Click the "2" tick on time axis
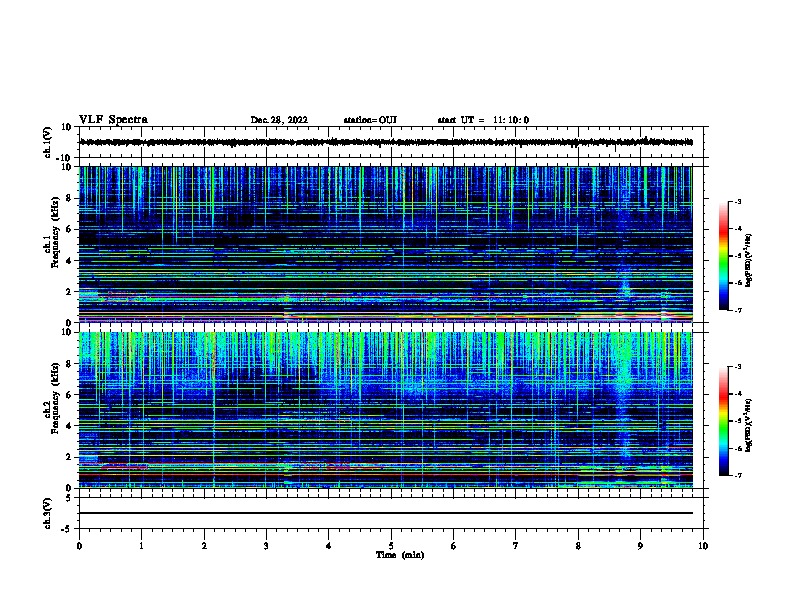 point(204,546)
